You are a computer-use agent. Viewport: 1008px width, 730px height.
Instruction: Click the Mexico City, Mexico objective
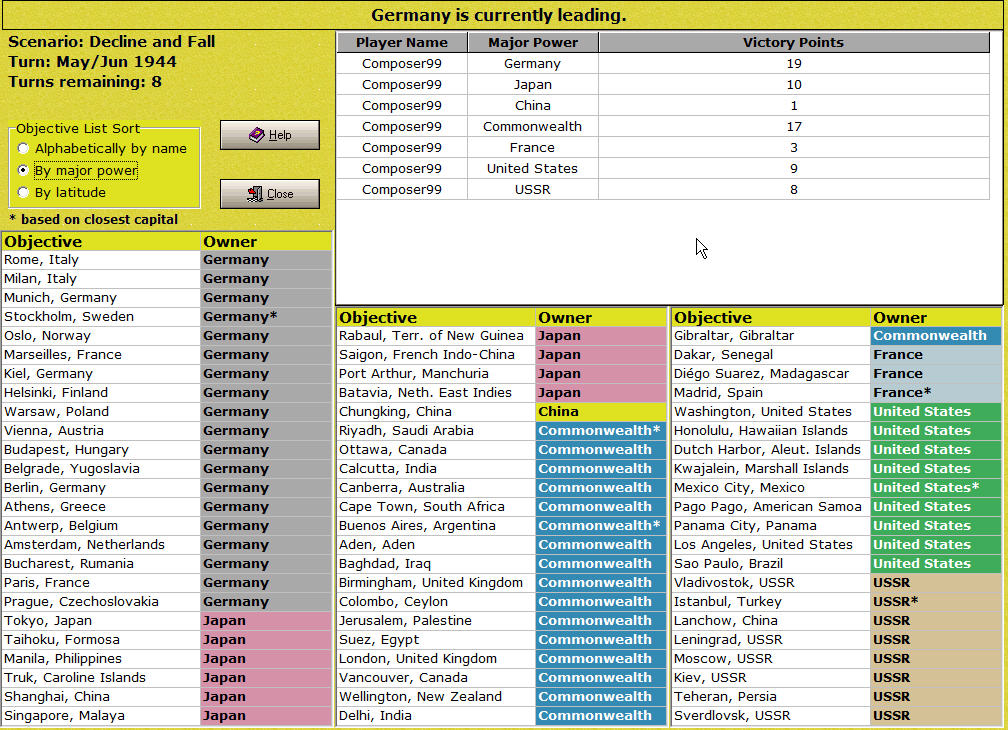(771, 488)
